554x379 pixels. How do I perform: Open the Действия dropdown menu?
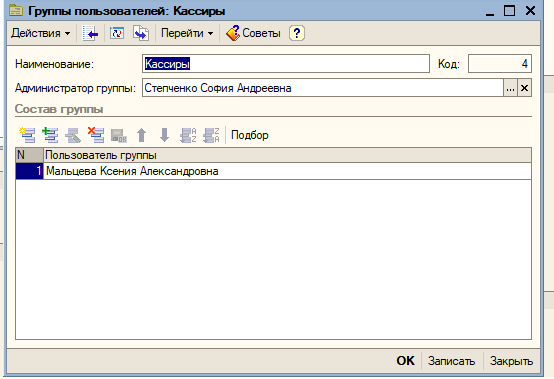coord(40,33)
